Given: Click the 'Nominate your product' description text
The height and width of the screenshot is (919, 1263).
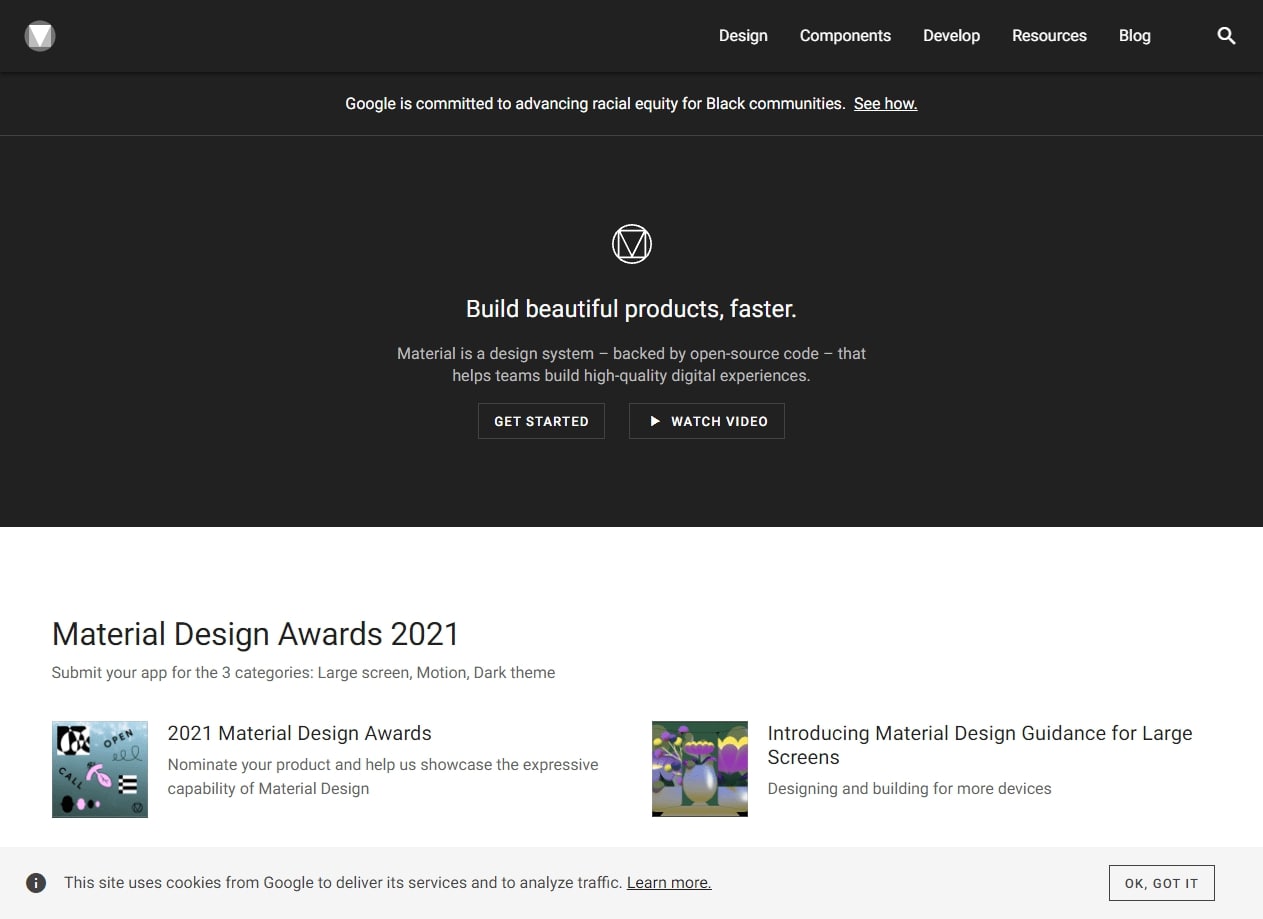Looking at the screenshot, I should 383,777.
